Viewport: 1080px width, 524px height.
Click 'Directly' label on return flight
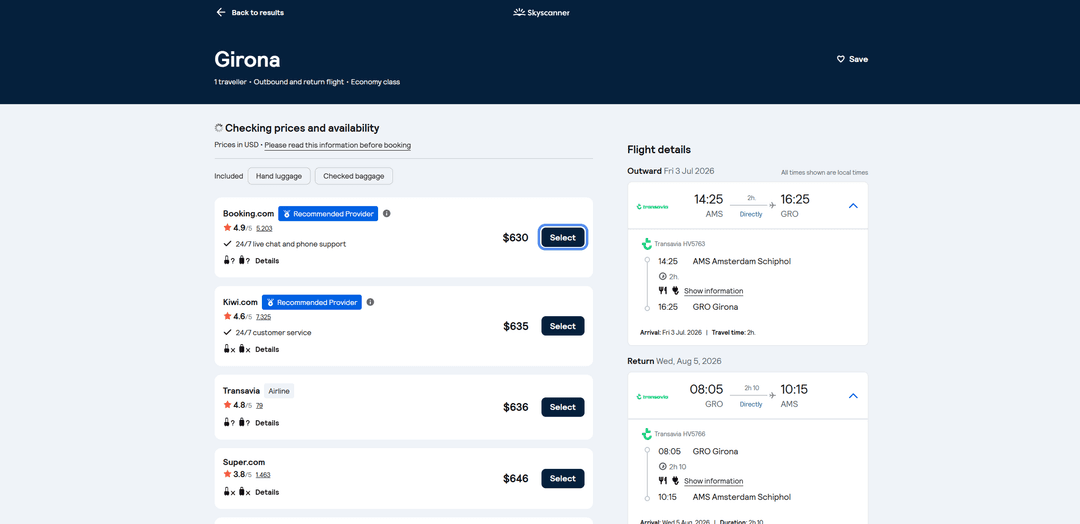pyautogui.click(x=751, y=404)
